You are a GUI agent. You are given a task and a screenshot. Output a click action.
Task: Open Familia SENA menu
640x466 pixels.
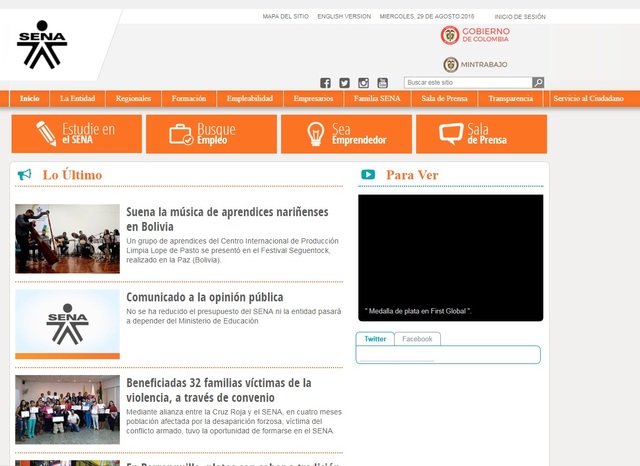pyautogui.click(x=377, y=98)
